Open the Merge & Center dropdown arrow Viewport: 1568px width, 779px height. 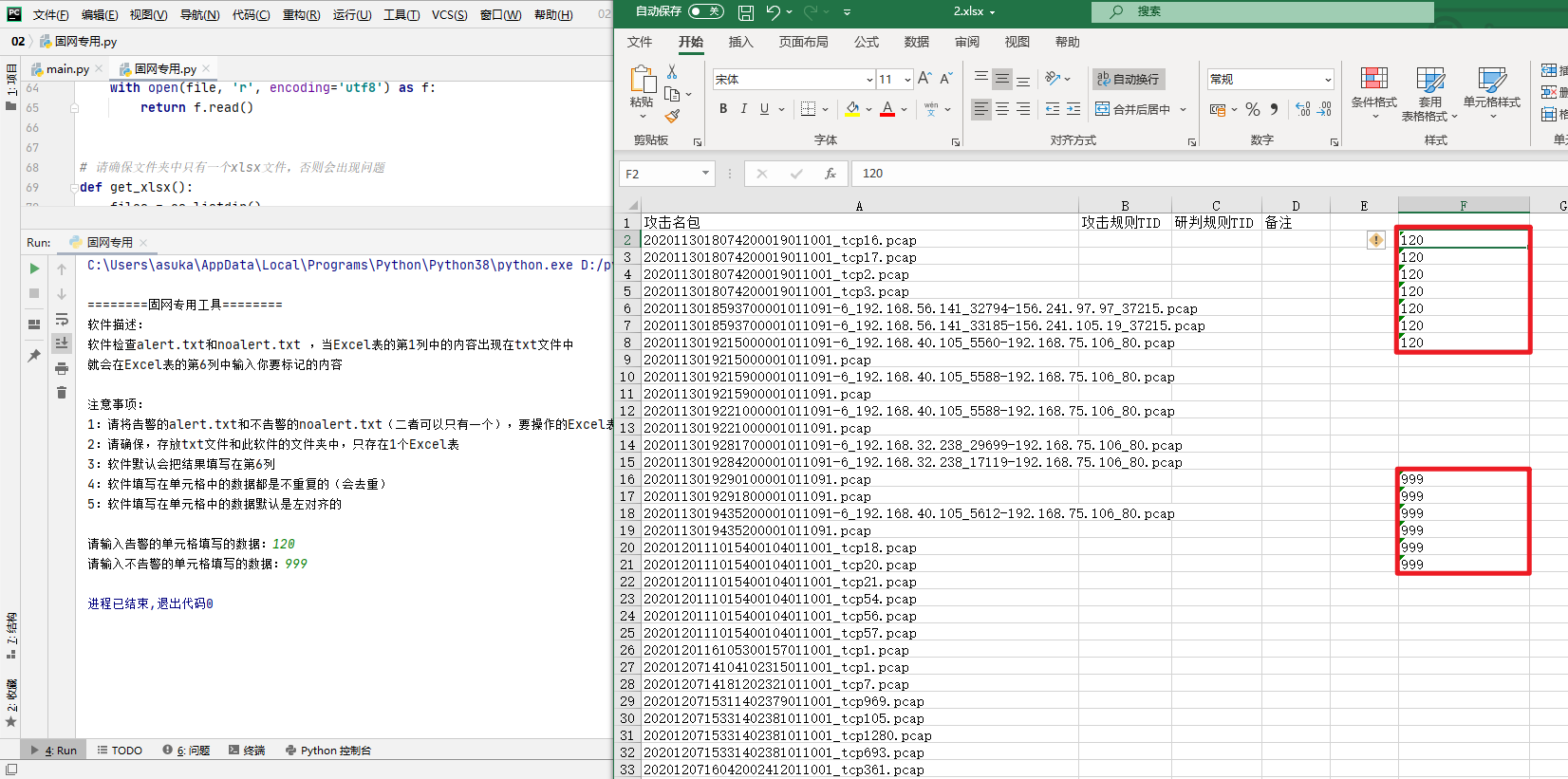1183,109
